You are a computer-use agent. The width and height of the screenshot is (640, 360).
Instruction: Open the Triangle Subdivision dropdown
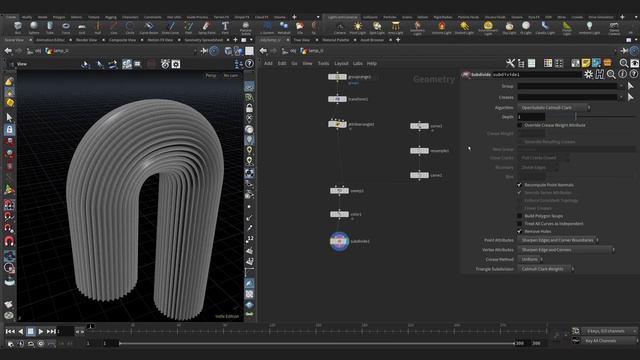click(546, 269)
